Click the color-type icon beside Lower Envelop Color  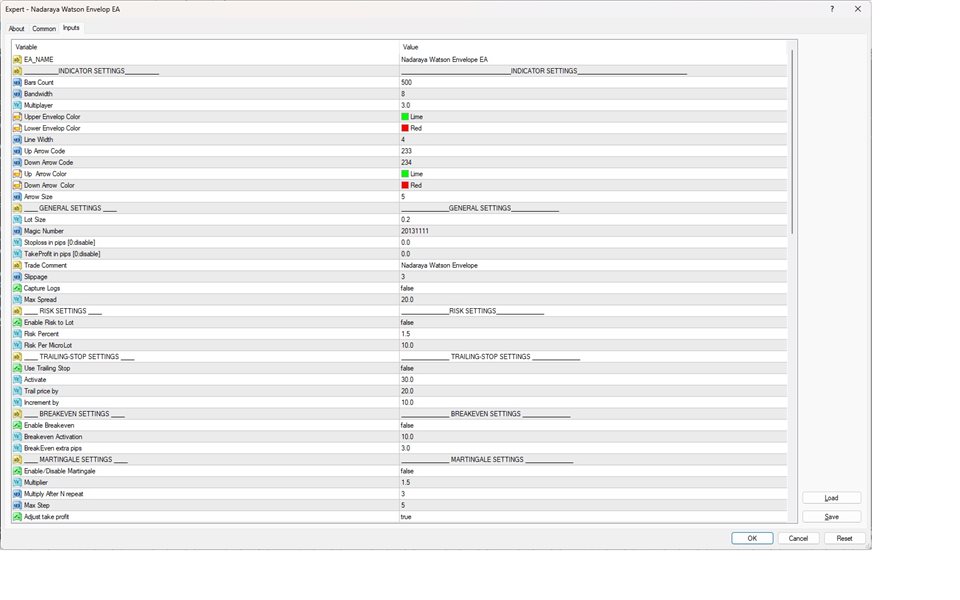(x=17, y=128)
